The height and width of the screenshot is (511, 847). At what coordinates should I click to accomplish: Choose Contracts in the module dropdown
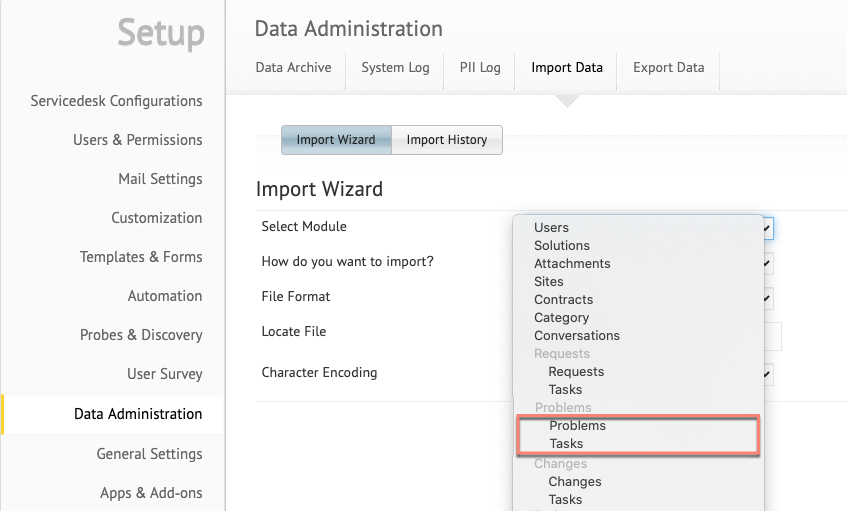point(563,300)
